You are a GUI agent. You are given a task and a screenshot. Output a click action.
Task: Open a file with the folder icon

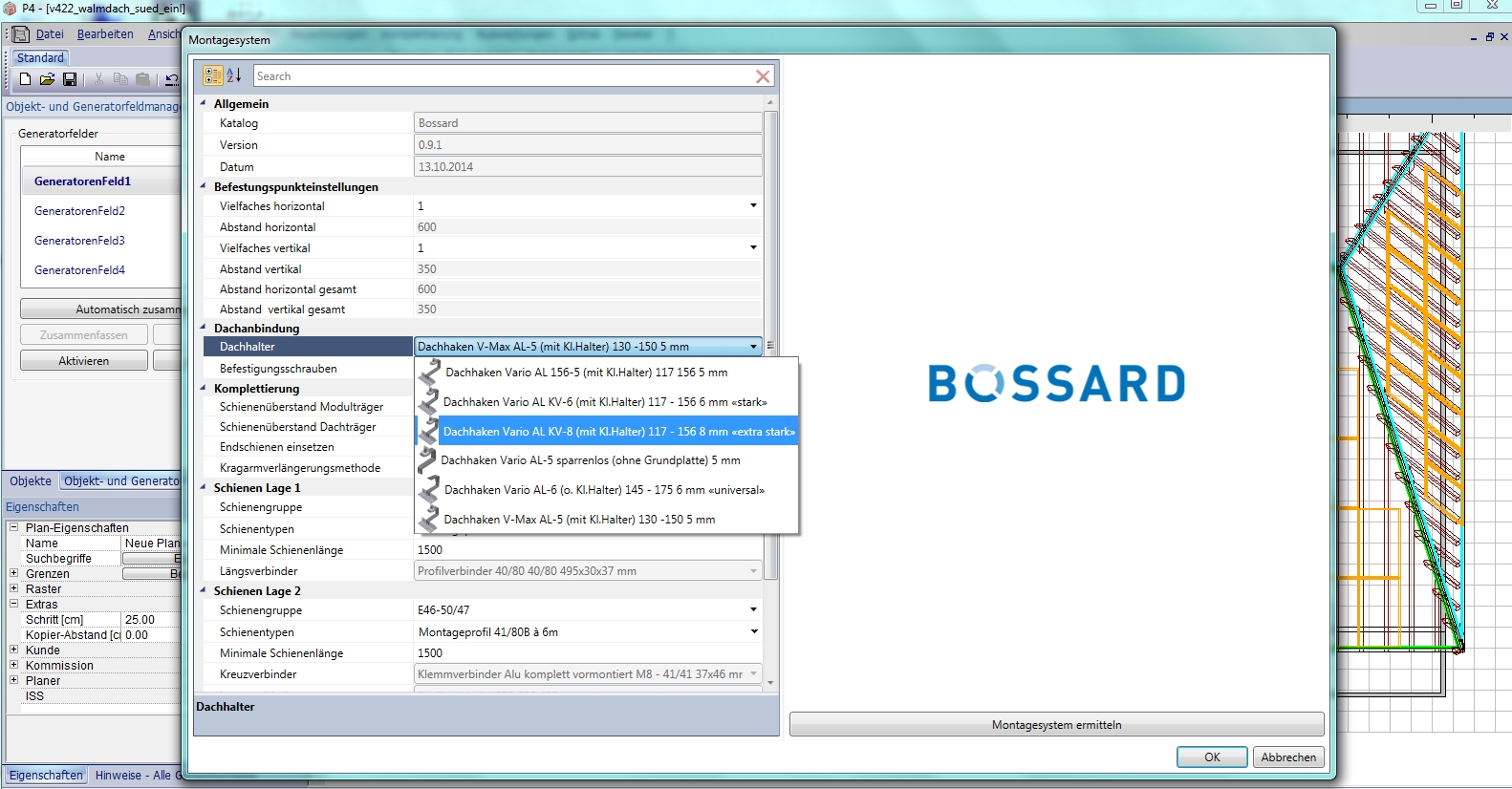click(47, 79)
